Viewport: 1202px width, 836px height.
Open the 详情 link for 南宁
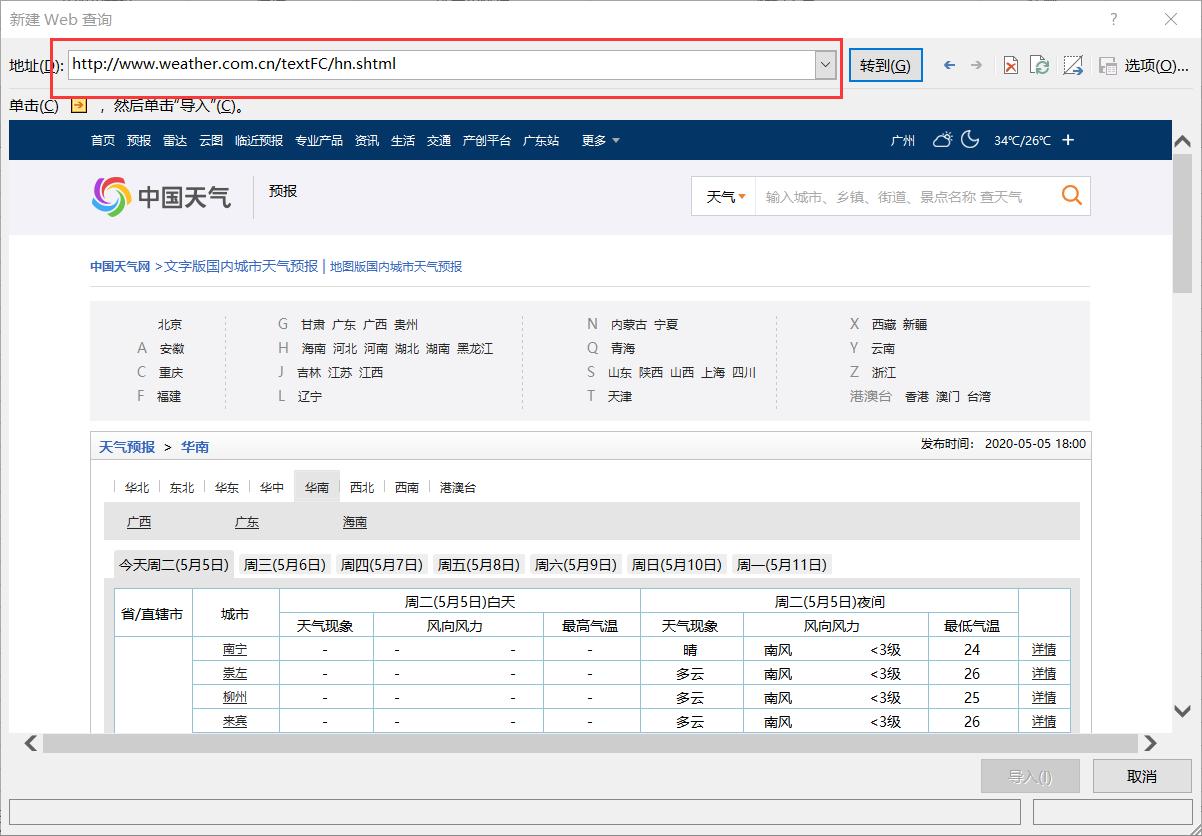click(1043, 649)
